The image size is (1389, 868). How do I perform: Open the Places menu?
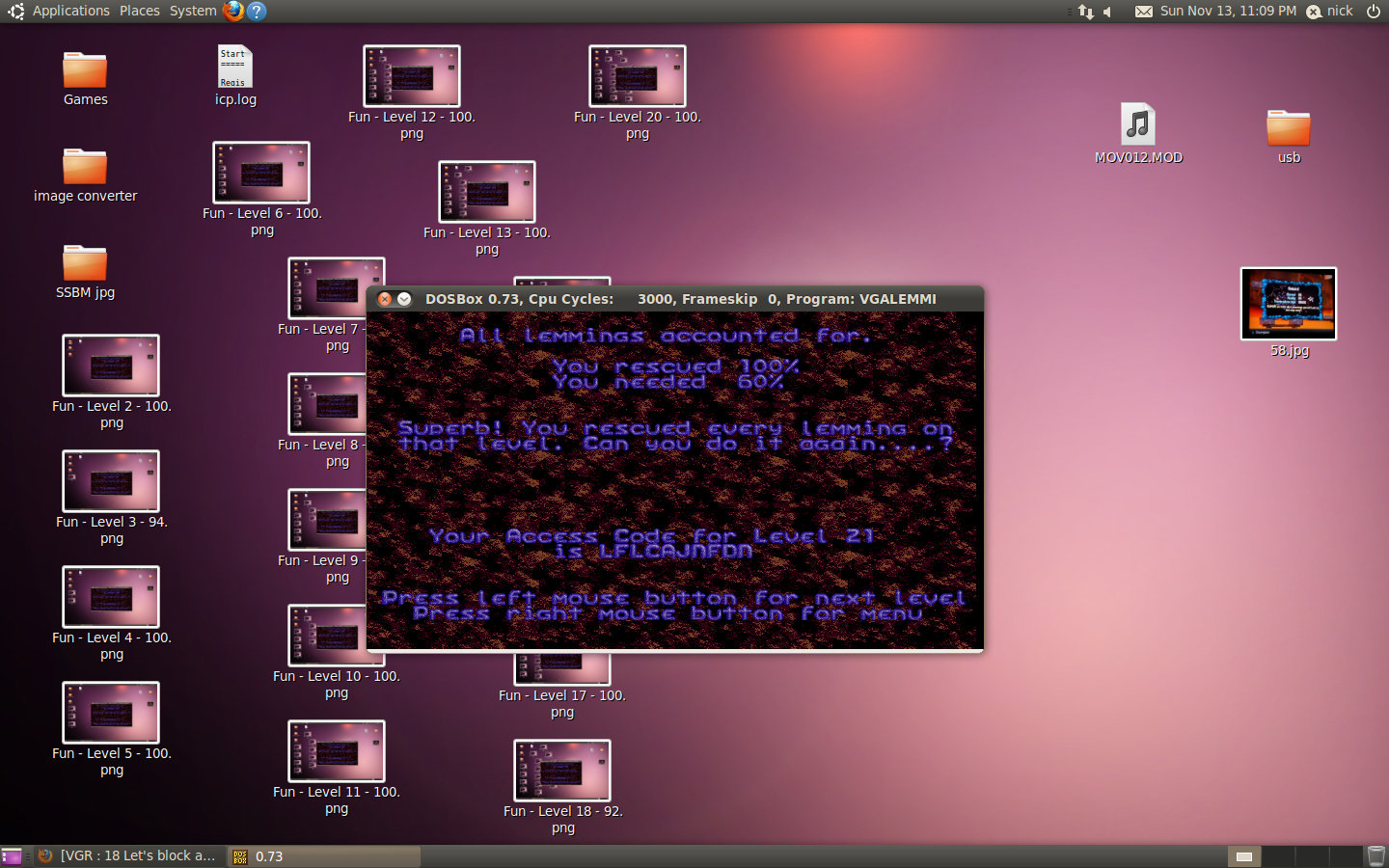pos(140,11)
